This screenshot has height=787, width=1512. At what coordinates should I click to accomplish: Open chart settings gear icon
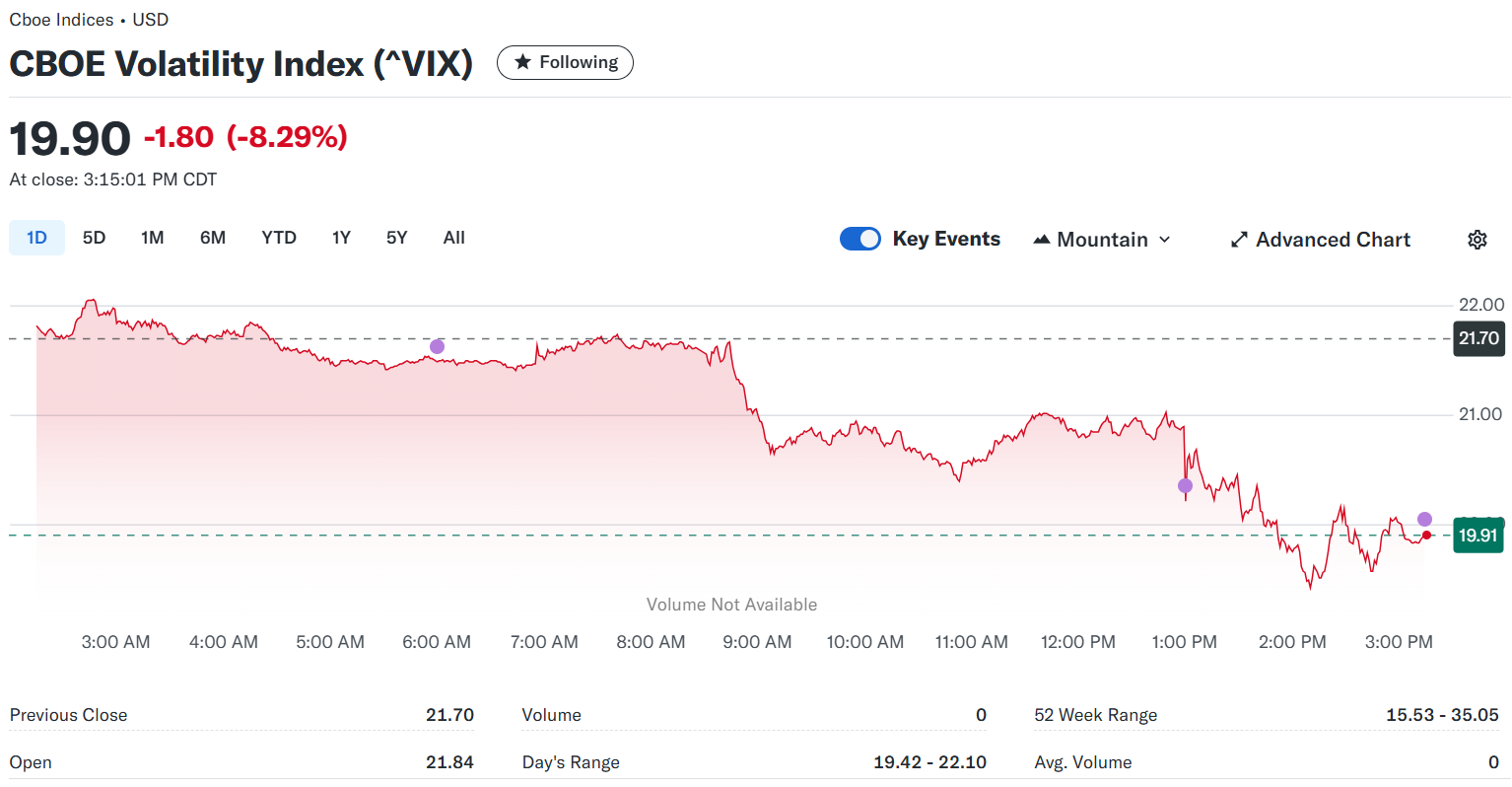tap(1477, 240)
